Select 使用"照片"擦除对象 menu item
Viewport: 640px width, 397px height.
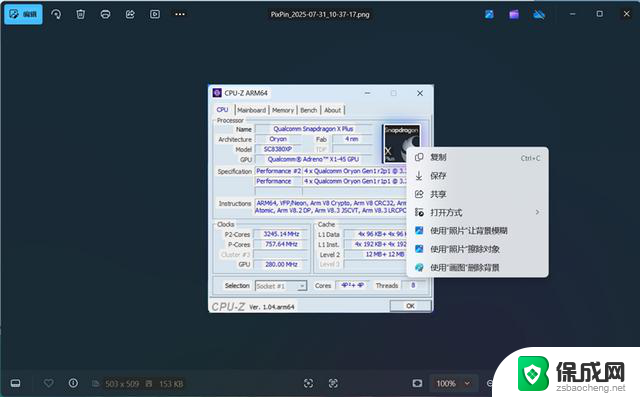477,249
